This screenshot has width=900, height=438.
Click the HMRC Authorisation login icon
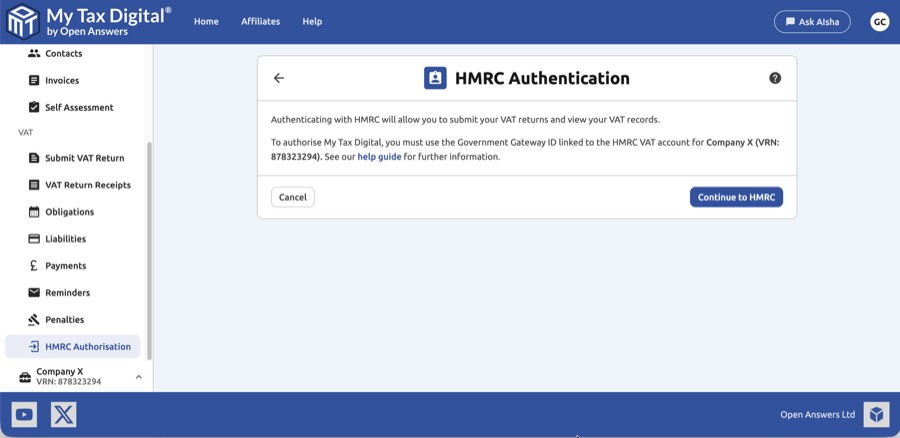pos(34,347)
